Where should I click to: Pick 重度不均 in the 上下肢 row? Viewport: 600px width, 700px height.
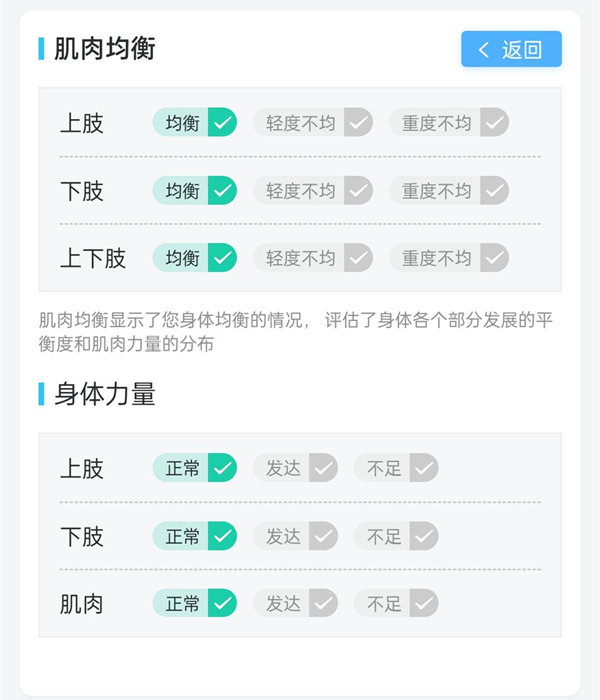[449, 258]
